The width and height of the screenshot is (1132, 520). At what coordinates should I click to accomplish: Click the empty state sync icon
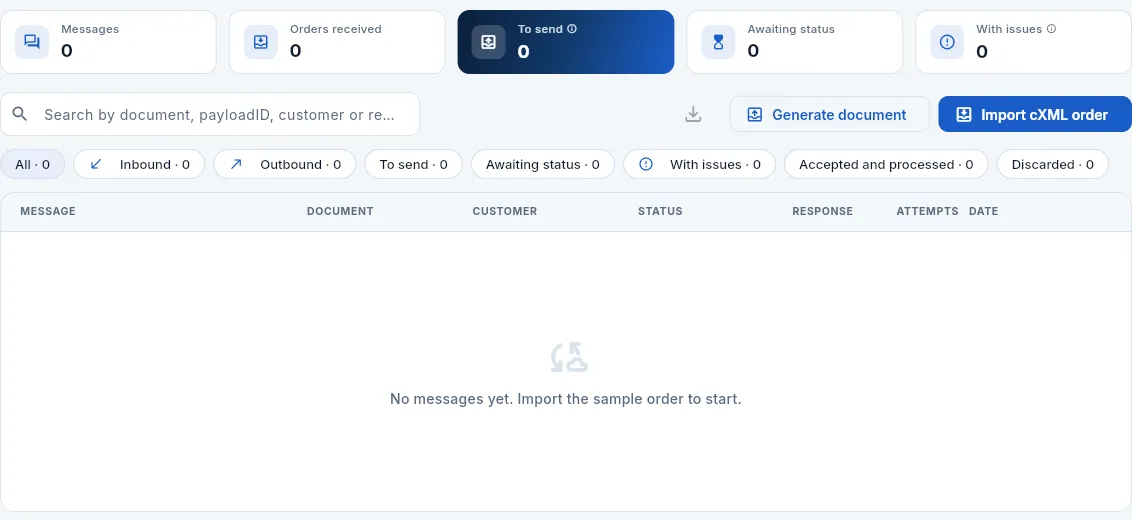(569, 358)
